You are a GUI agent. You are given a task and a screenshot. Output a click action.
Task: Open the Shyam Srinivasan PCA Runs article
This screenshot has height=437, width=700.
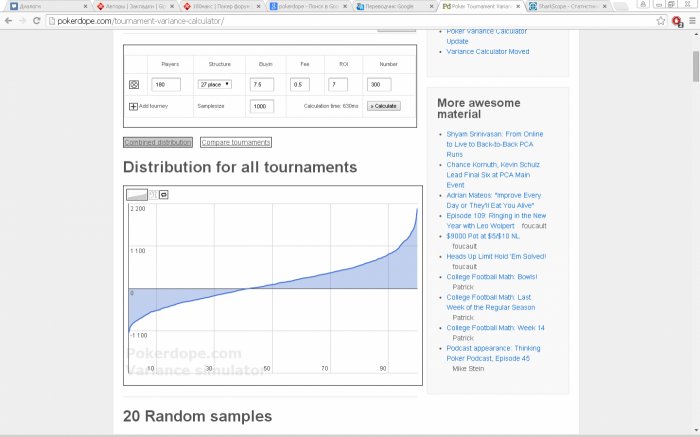pos(495,144)
